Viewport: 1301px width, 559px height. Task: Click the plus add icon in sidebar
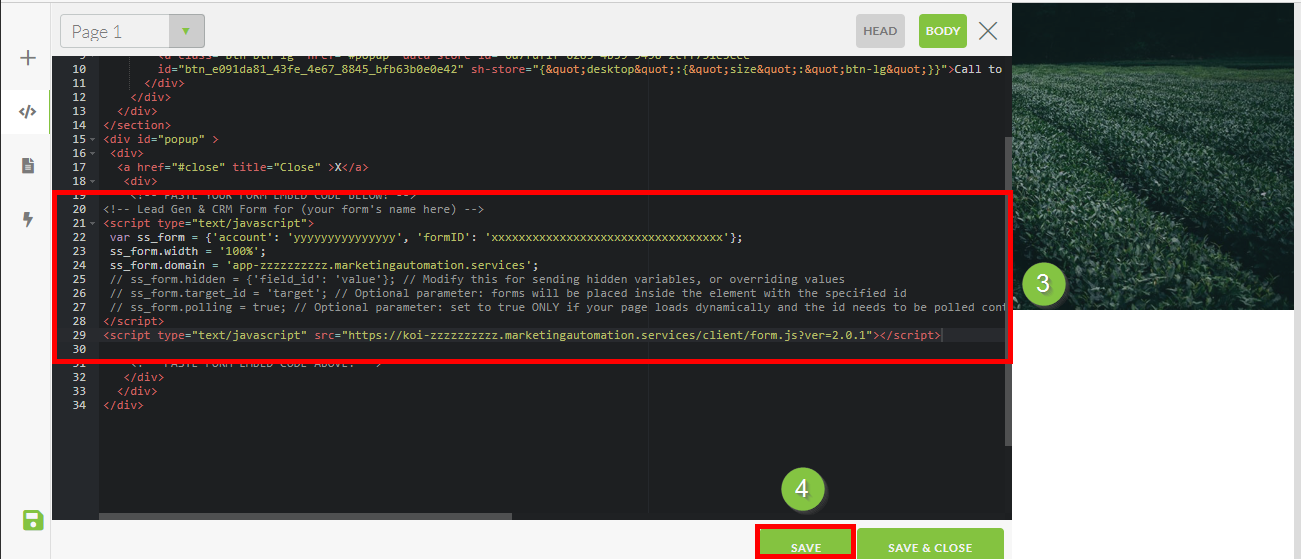click(28, 58)
